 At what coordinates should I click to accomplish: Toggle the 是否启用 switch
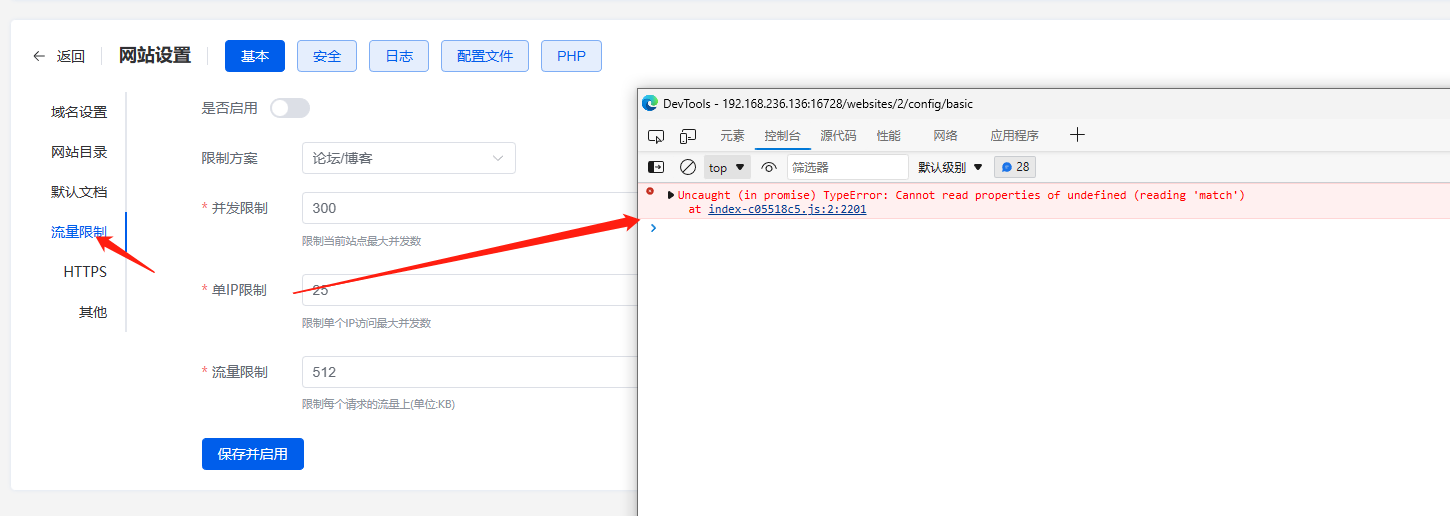pos(290,108)
